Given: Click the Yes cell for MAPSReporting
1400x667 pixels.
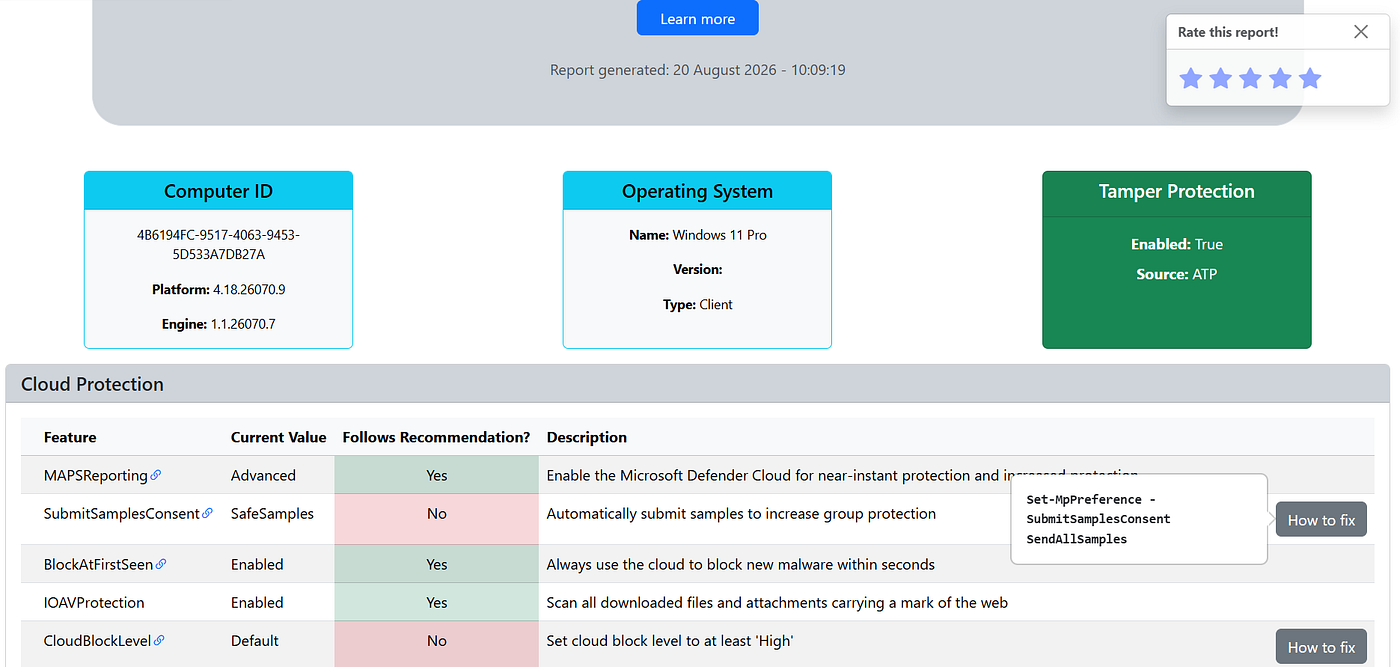Looking at the screenshot, I should (437, 475).
